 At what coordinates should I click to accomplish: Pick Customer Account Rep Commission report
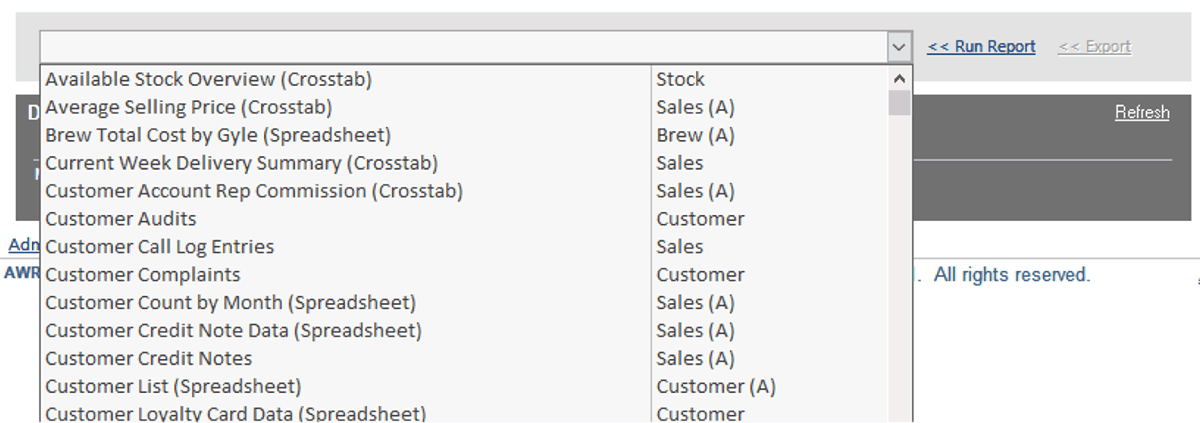(254, 191)
